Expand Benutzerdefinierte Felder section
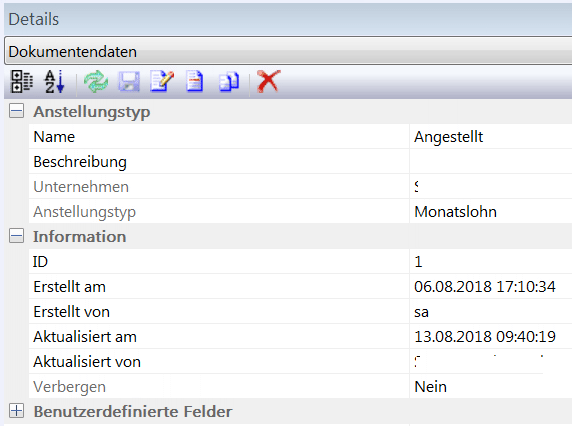Image resolution: width=572 pixels, height=426 pixels. 16,411
